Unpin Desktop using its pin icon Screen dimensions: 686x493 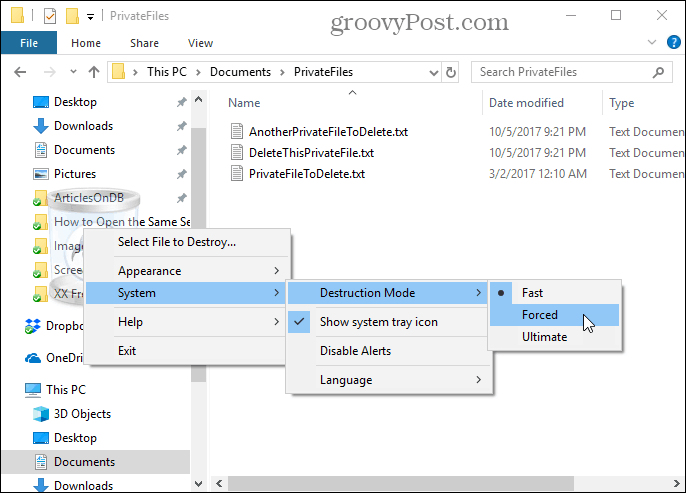181,102
